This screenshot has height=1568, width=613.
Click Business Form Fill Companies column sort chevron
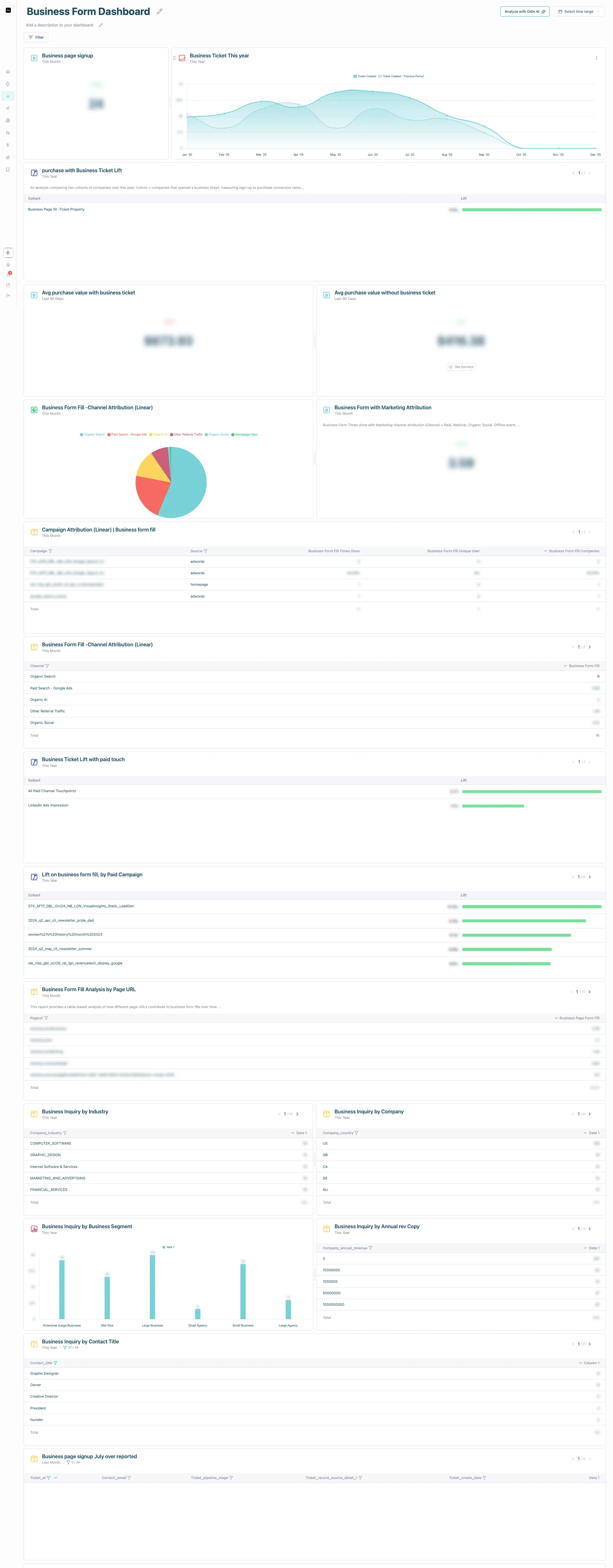click(x=545, y=551)
